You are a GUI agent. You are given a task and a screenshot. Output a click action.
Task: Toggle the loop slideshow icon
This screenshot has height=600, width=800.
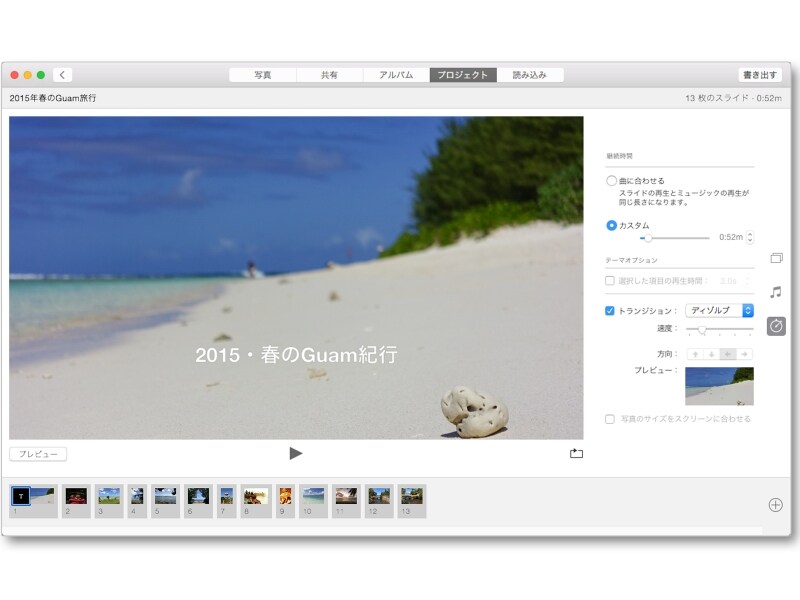tap(576, 453)
